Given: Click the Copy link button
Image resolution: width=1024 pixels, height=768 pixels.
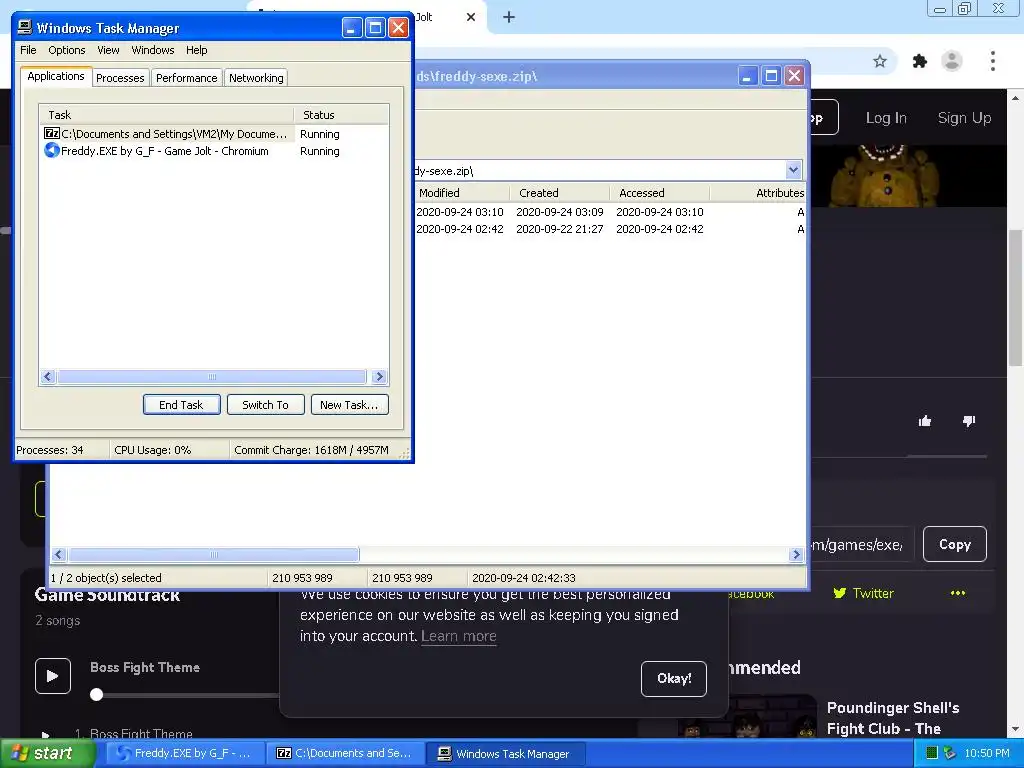Looking at the screenshot, I should pyautogui.click(x=955, y=544).
